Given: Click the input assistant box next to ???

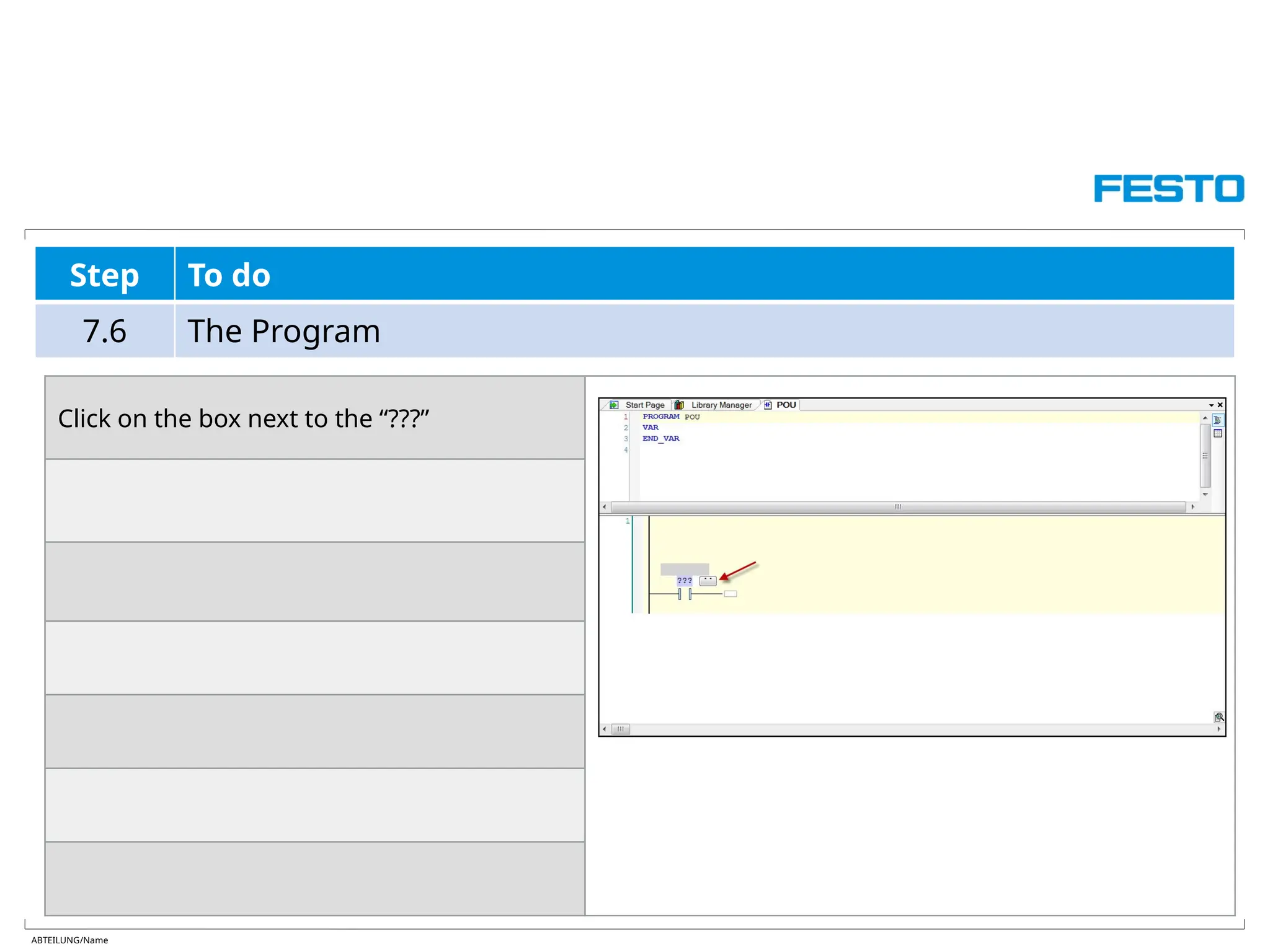Looking at the screenshot, I should (708, 581).
